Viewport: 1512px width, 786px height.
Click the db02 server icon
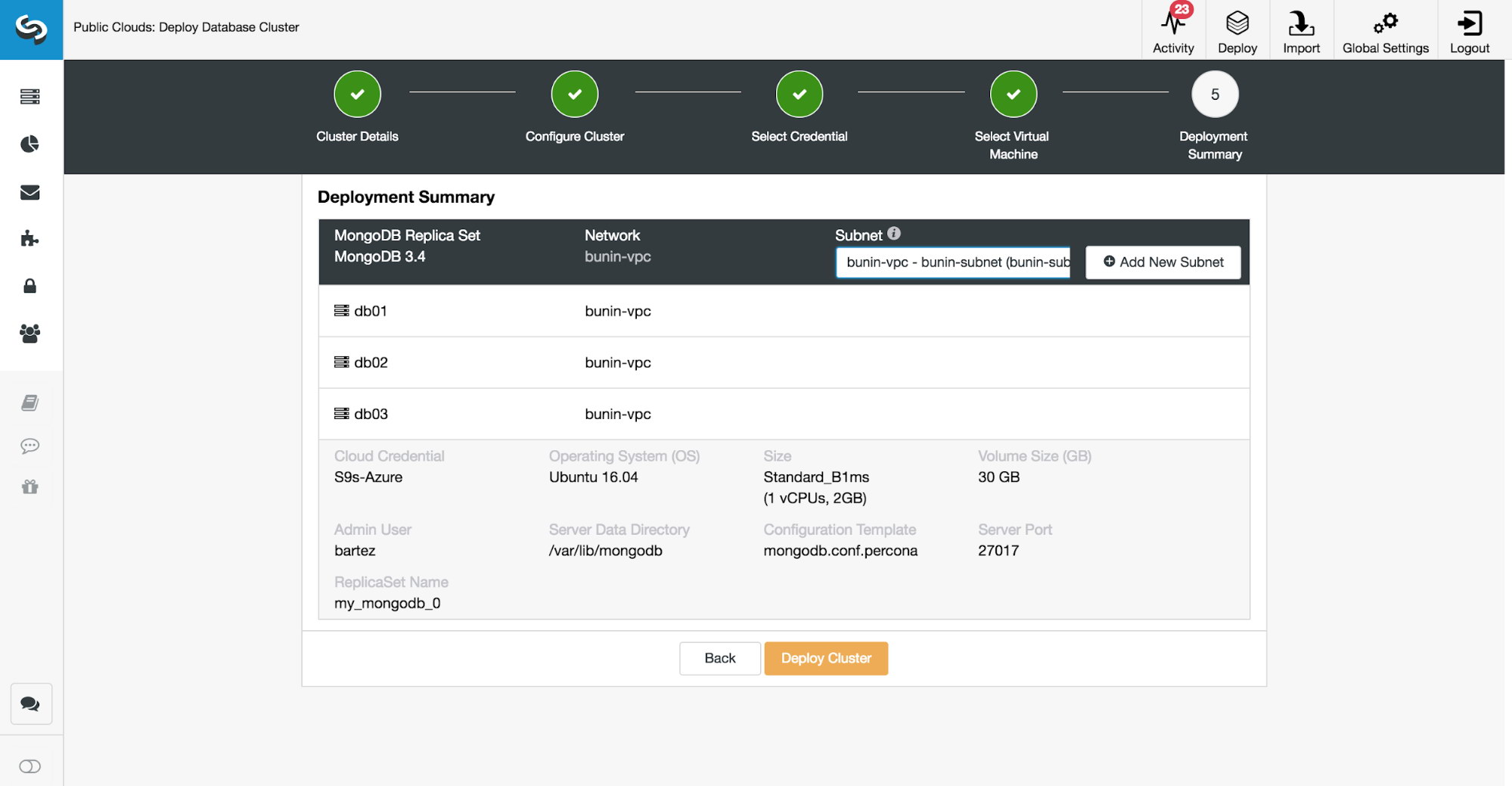342,362
